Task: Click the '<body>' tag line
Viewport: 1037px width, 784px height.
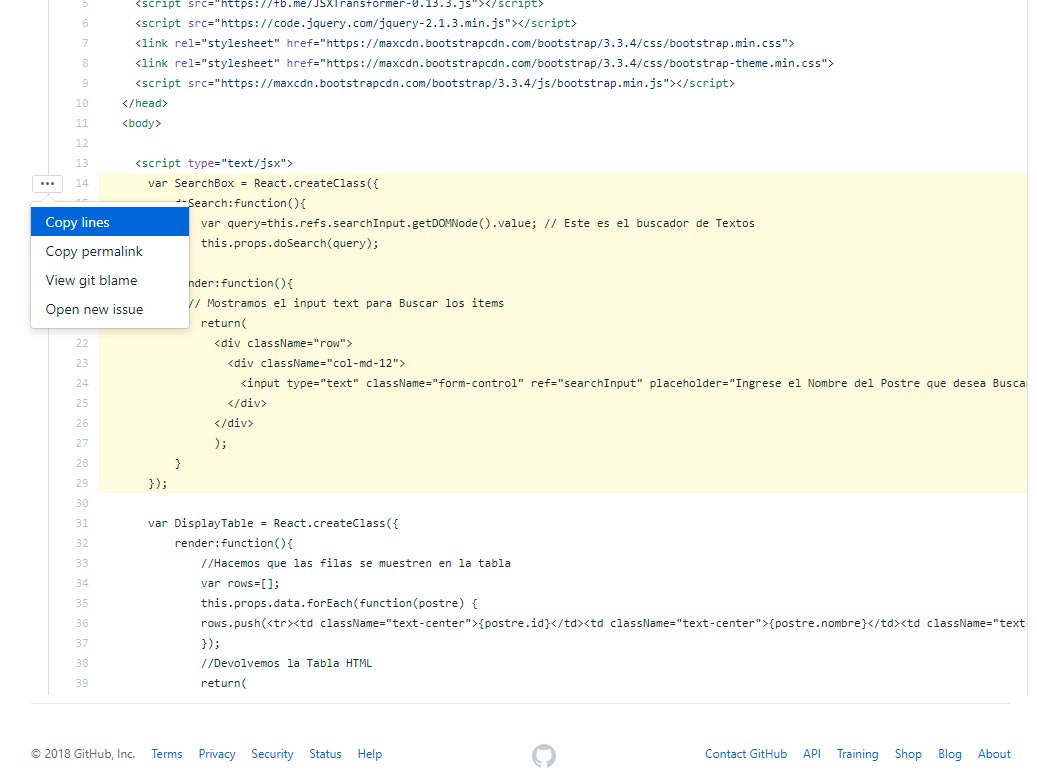Action: [x=142, y=123]
